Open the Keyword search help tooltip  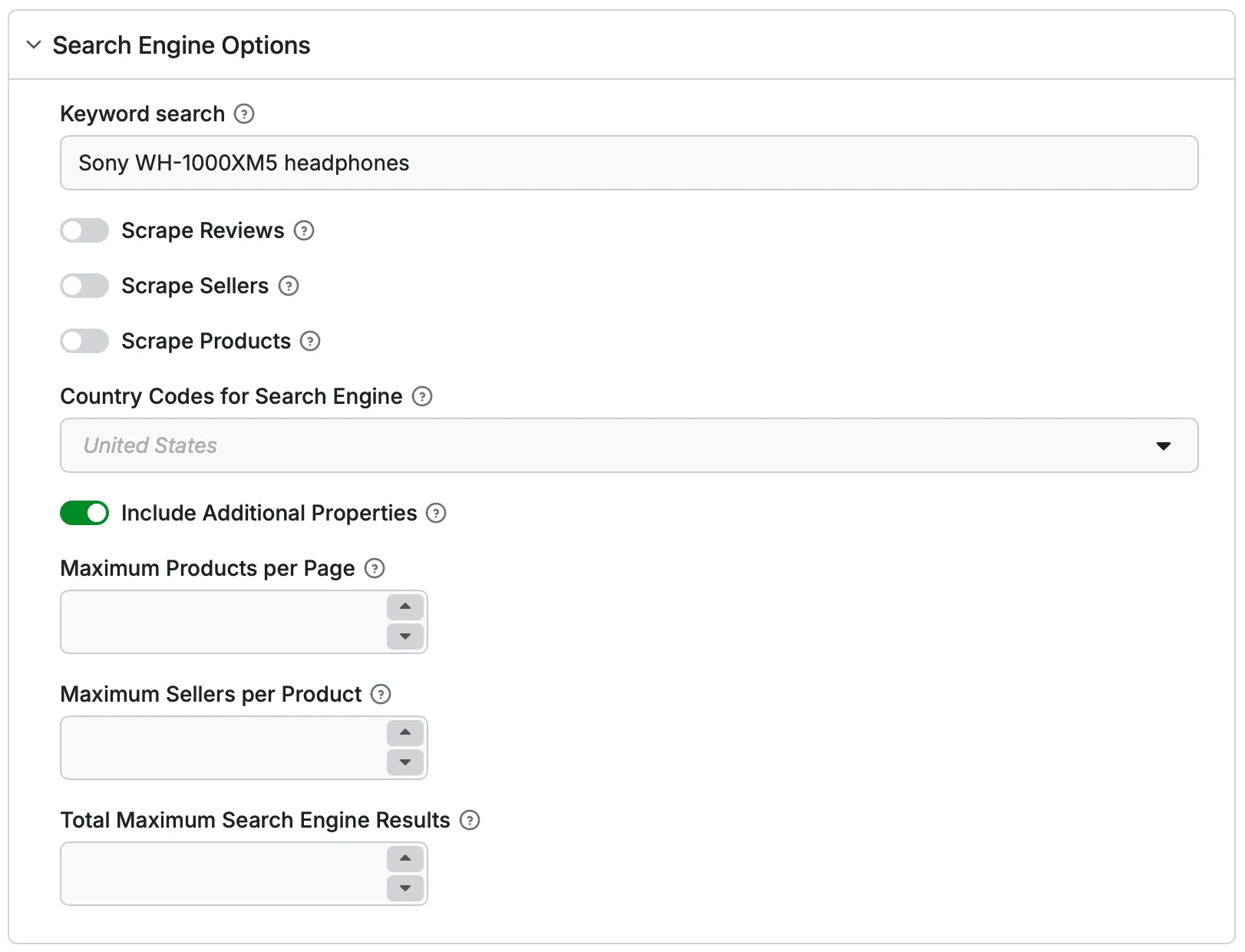[243, 114]
